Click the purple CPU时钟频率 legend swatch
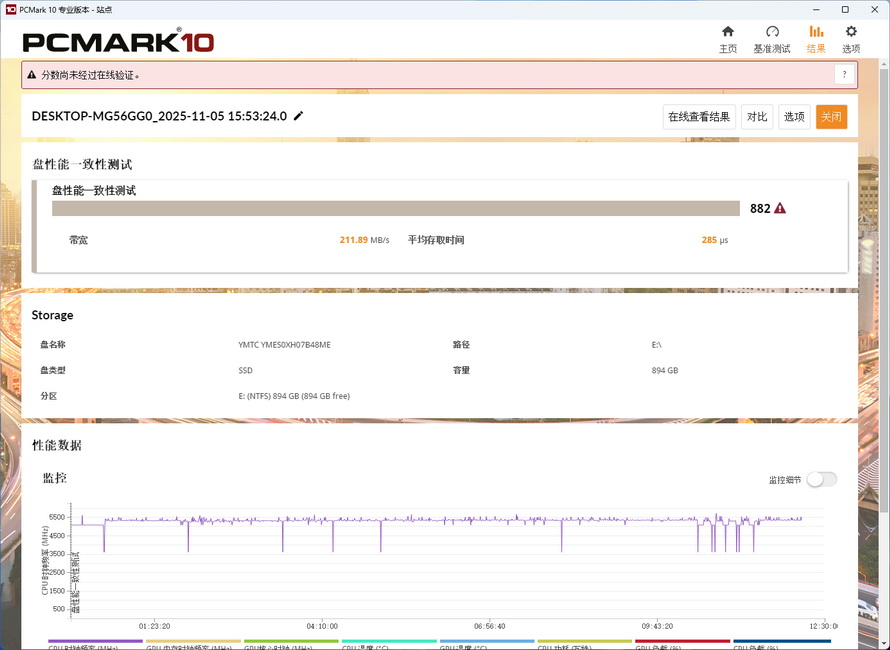Image resolution: width=890 pixels, height=650 pixels. (x=95, y=640)
